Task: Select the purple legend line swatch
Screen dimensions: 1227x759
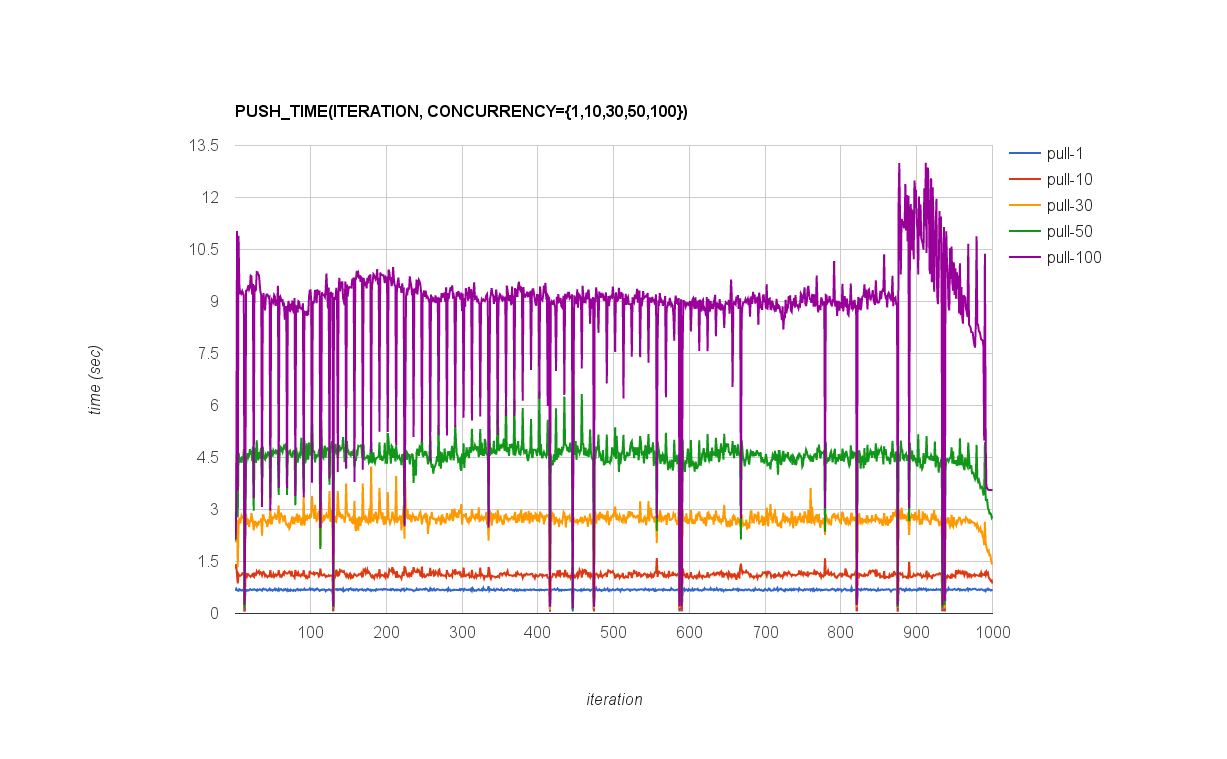Action: point(1023,258)
